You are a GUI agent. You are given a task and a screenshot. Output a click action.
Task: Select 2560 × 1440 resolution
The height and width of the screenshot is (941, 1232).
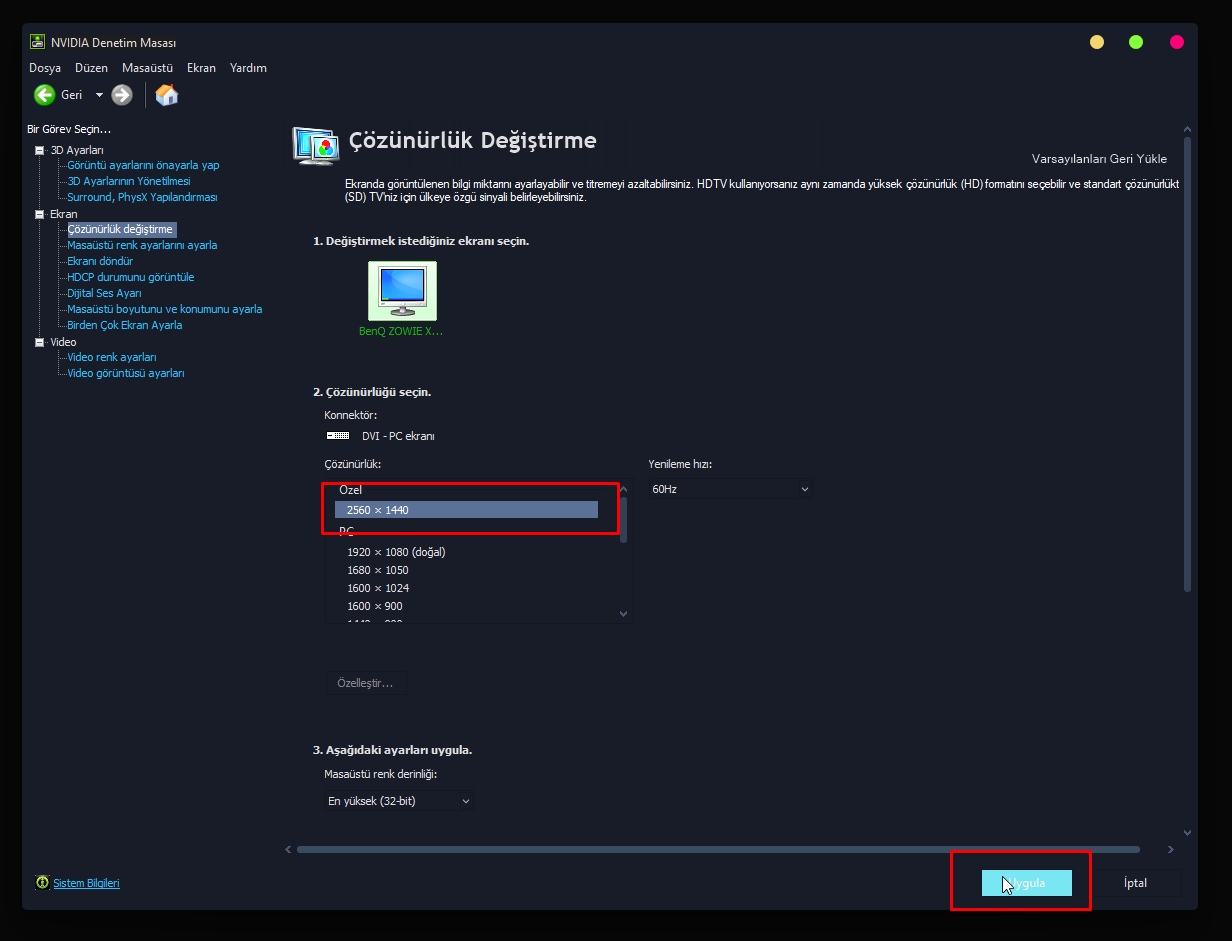(466, 510)
